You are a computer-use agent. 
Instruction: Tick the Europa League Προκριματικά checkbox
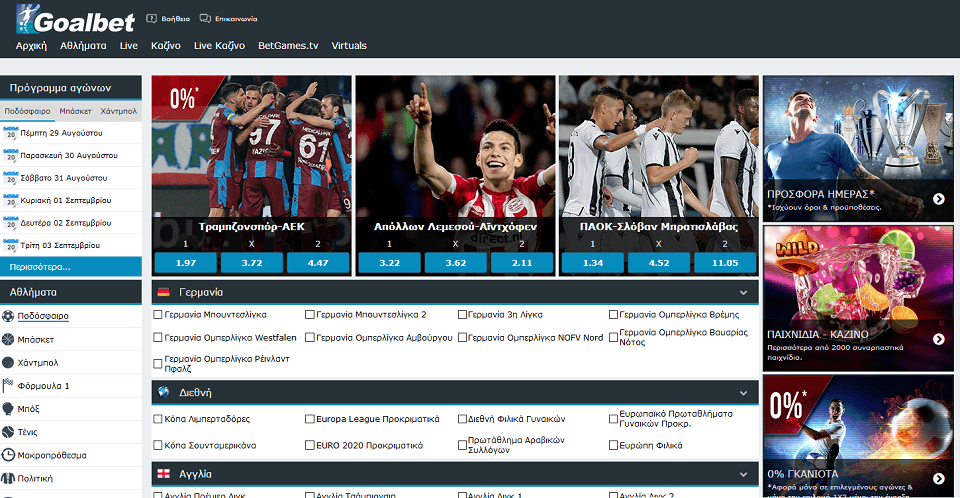pos(310,419)
